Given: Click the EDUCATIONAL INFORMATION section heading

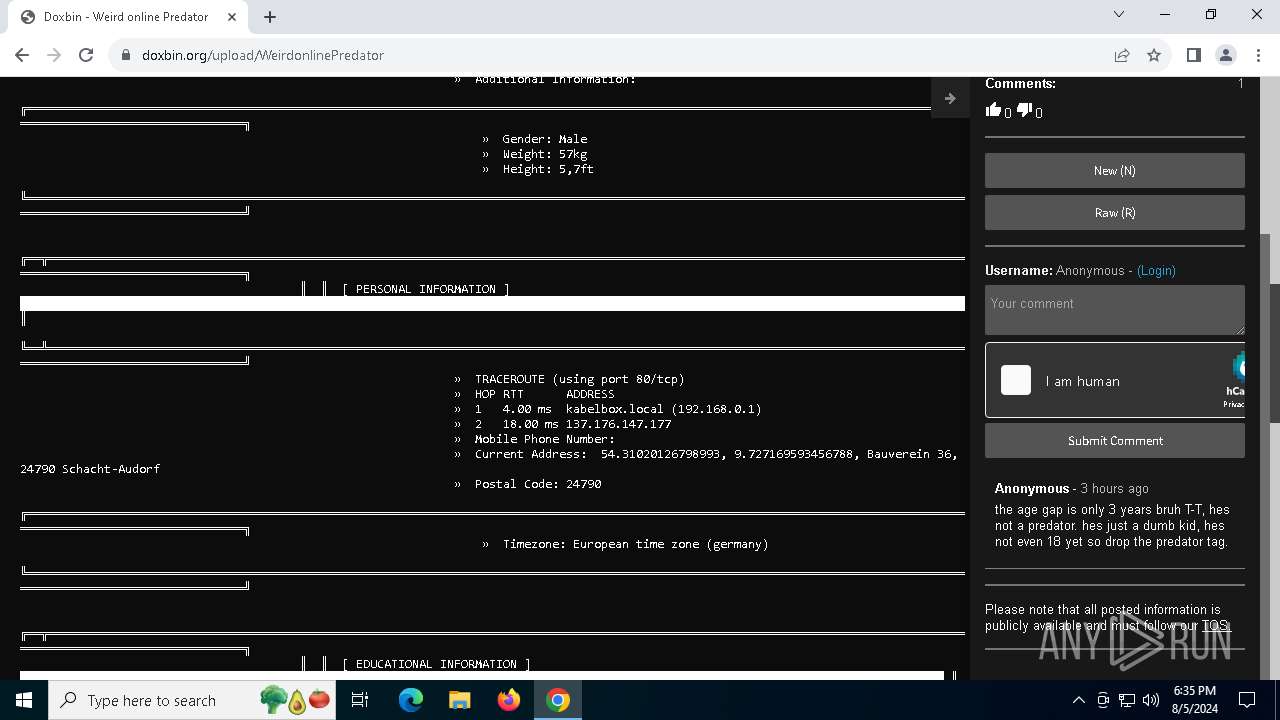Looking at the screenshot, I should pos(436,664).
